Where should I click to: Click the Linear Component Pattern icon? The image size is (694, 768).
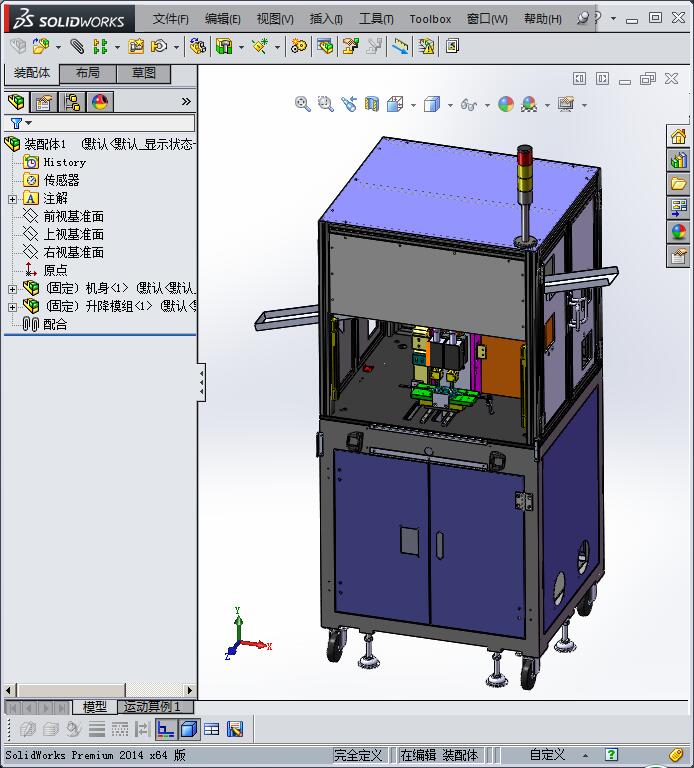click(100, 47)
